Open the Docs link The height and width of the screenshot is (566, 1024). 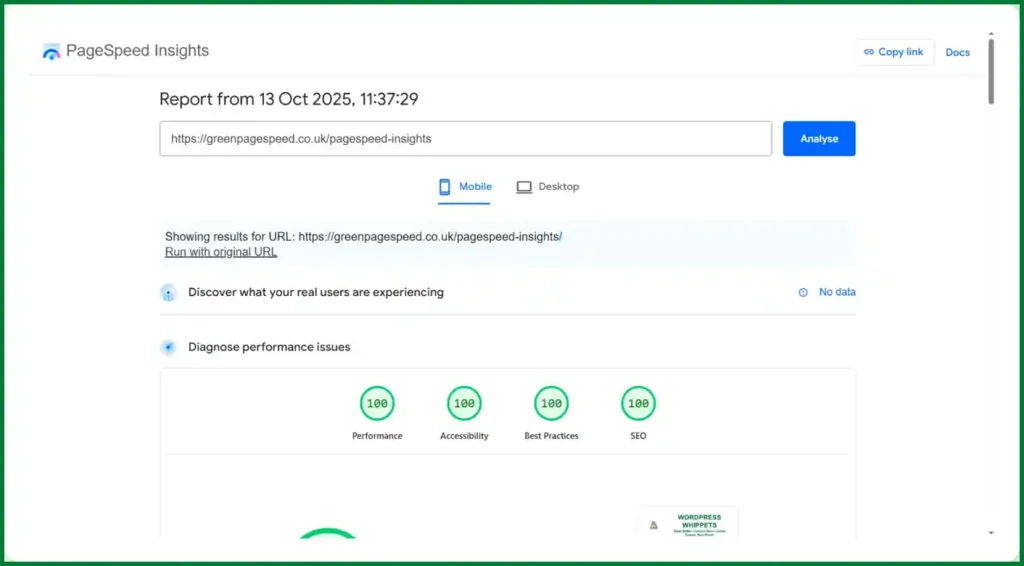(x=957, y=52)
